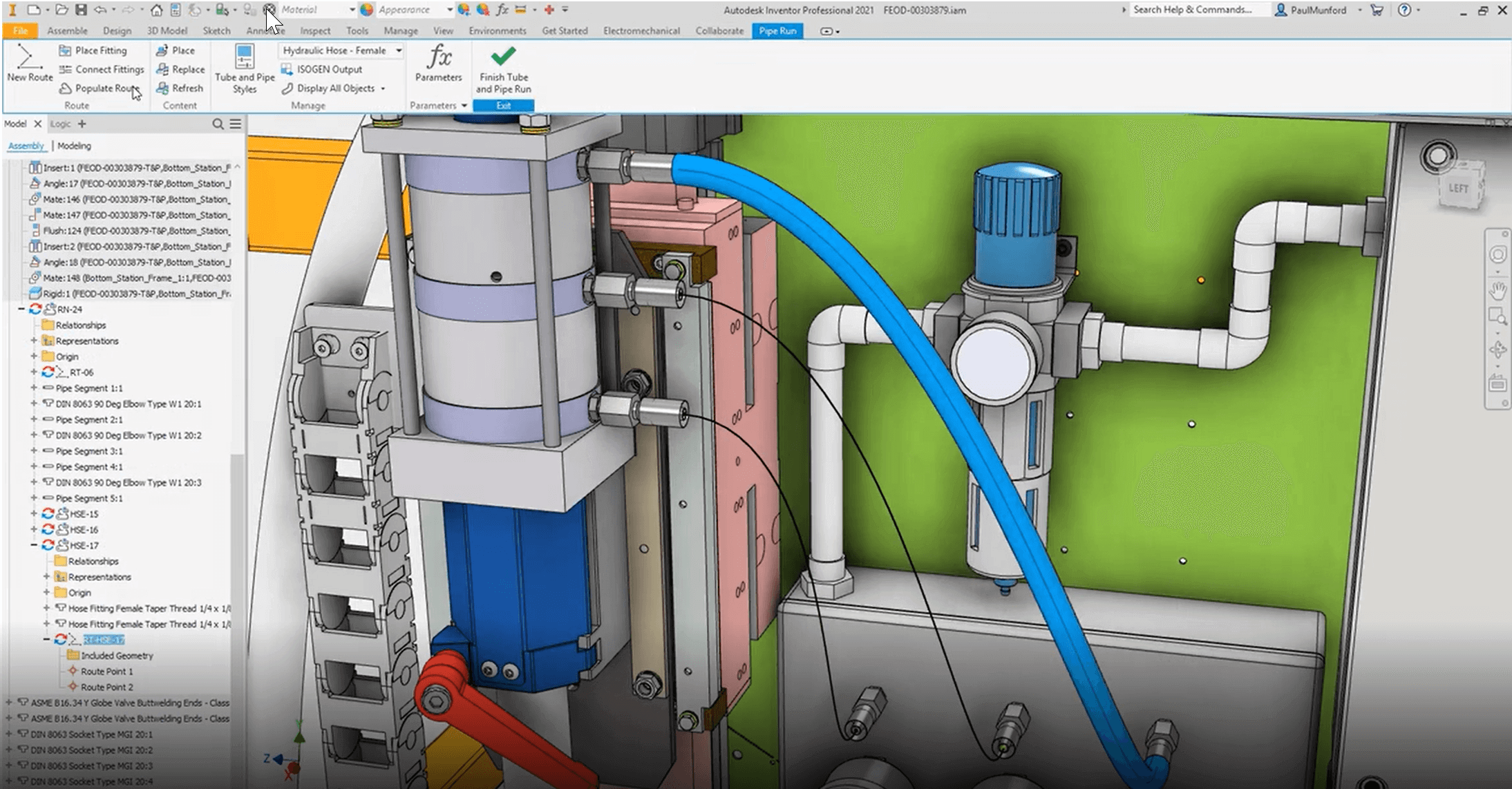1512x789 pixels.
Task: Switch to the Modeling browser tab
Action: pyautogui.click(x=75, y=146)
